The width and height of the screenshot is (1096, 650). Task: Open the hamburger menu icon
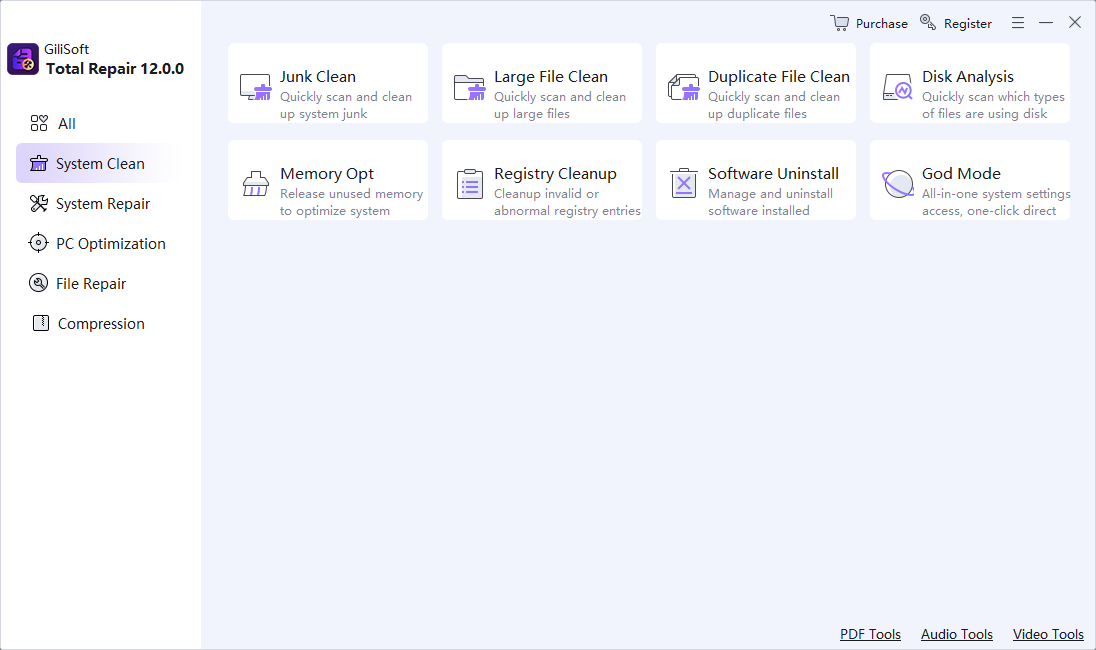point(1018,23)
